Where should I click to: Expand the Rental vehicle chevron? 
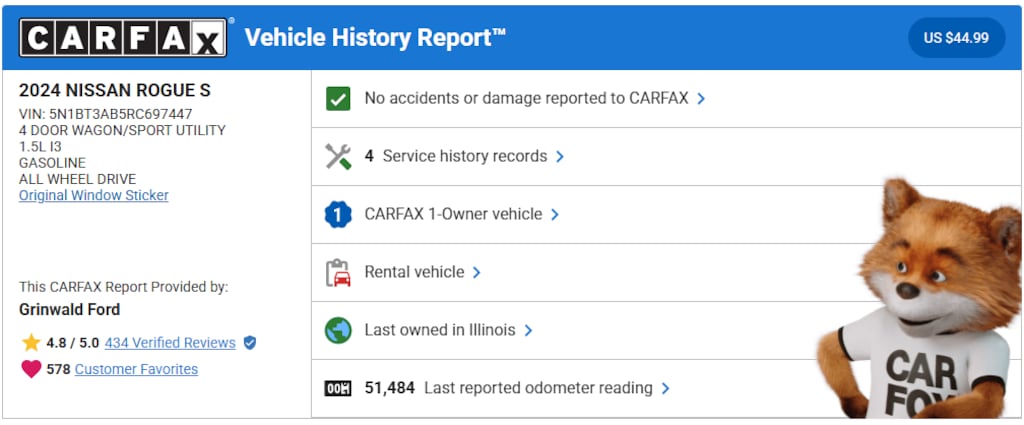pos(477,273)
